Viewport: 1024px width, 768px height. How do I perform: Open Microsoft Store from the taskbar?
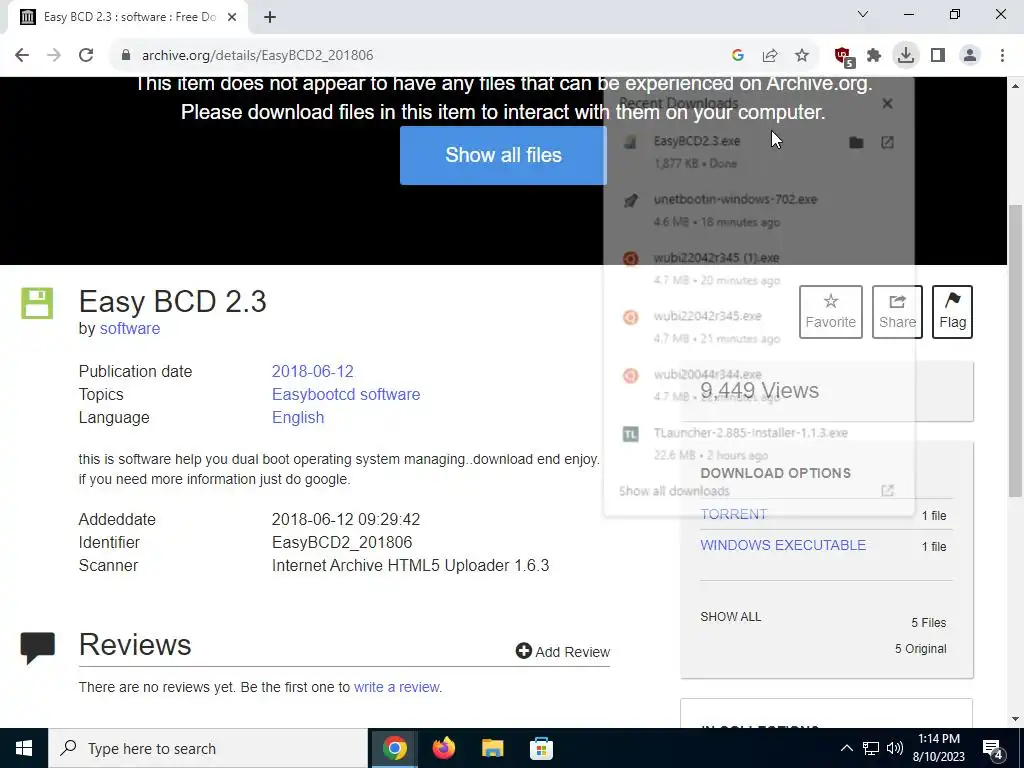[x=541, y=748]
